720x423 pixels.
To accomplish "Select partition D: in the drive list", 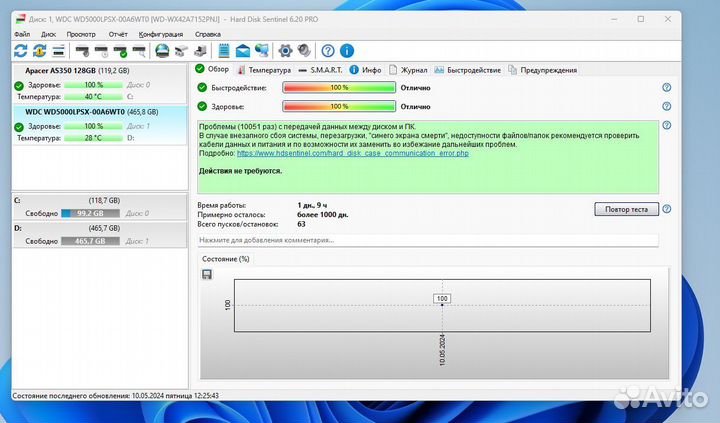I will click(100, 234).
